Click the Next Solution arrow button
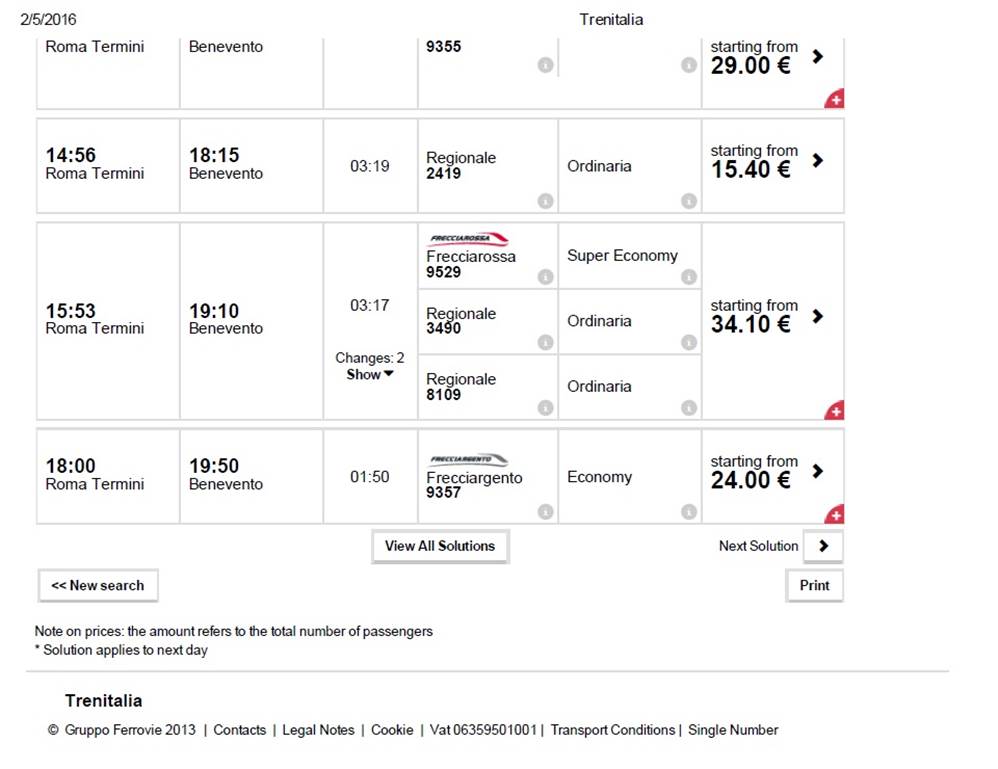Viewport: 998px width, 769px height. [823, 546]
